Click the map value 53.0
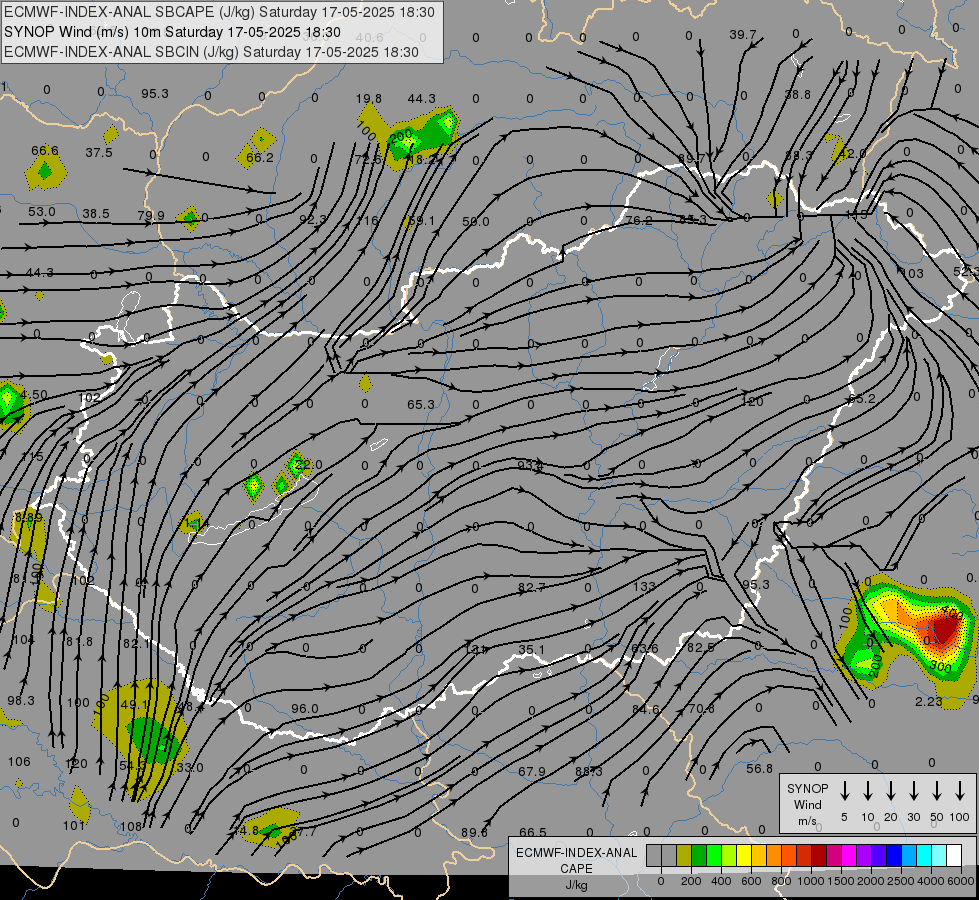 tap(41, 212)
